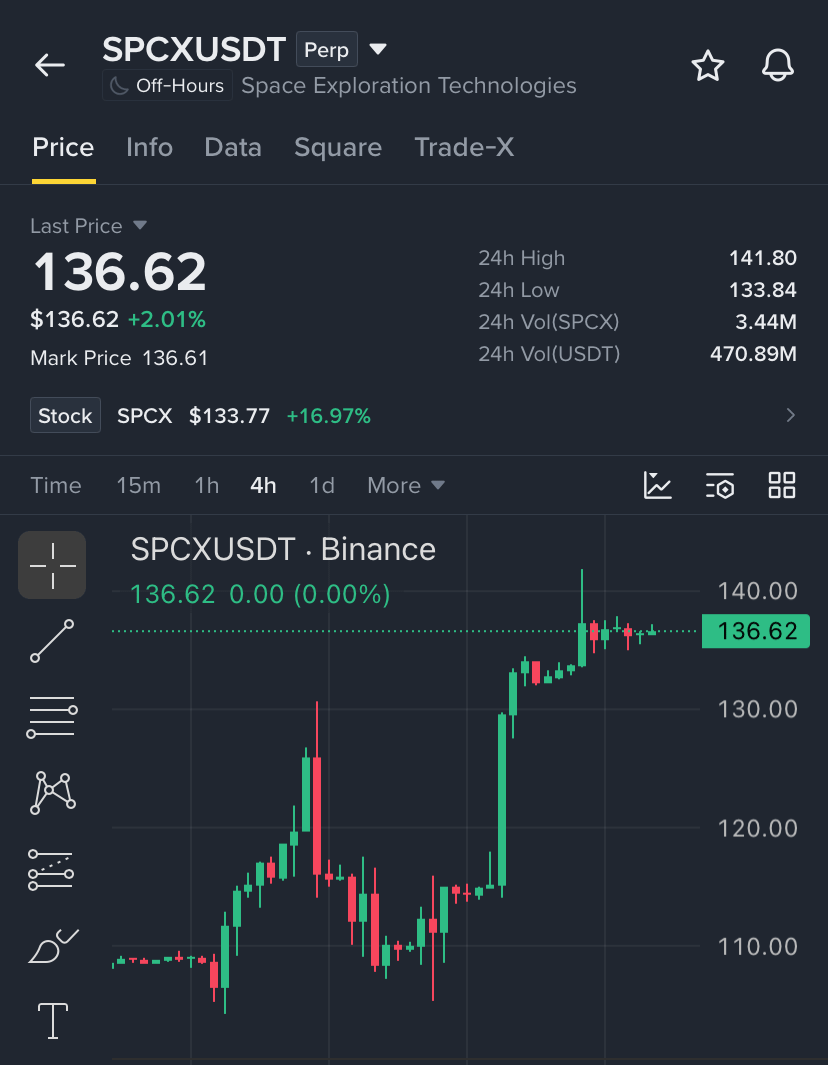Tap the 24h Vol(SPCX) value 3.44M
828x1065 pixels.
[766, 322]
